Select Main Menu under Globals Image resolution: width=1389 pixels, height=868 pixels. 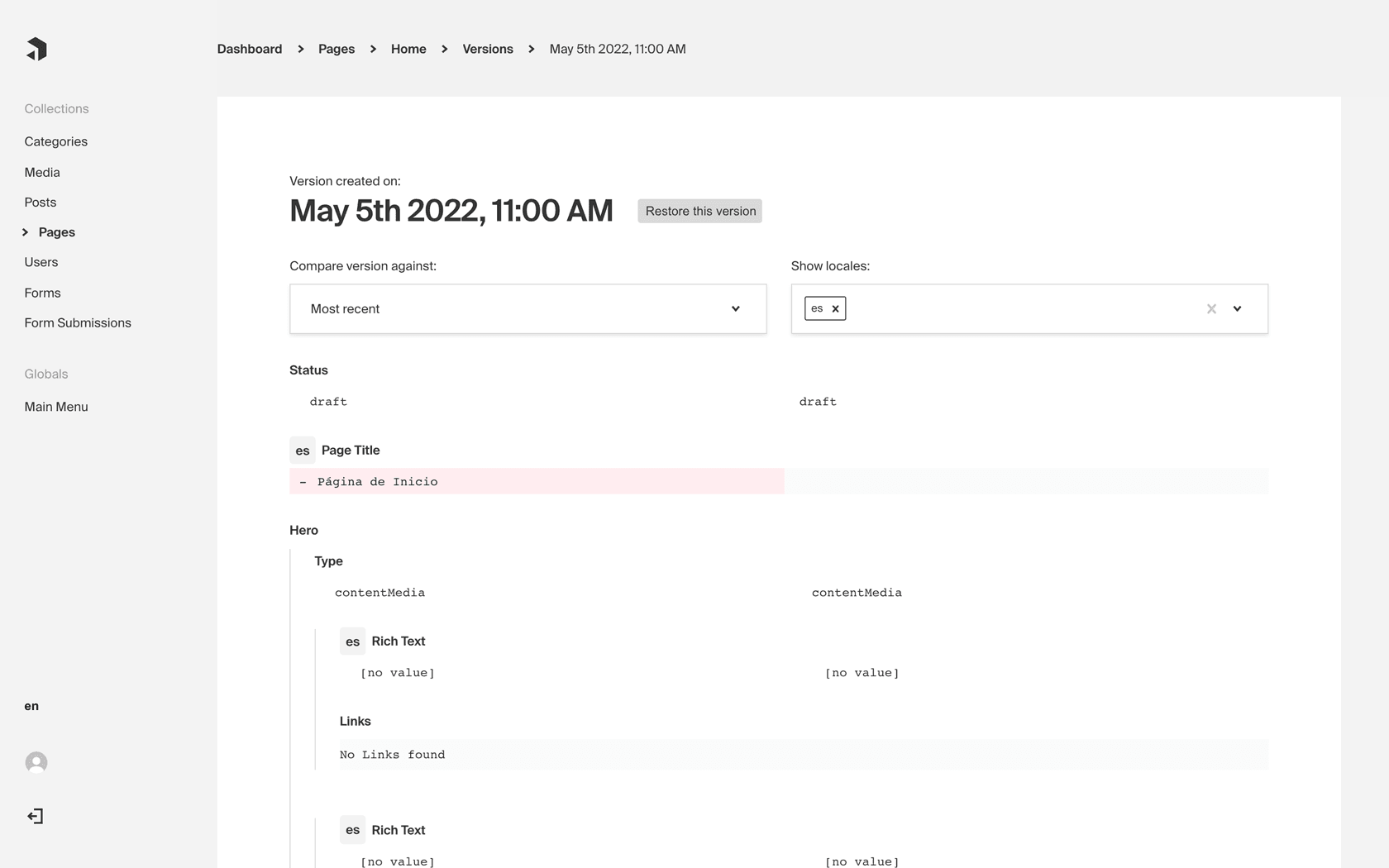pos(56,407)
